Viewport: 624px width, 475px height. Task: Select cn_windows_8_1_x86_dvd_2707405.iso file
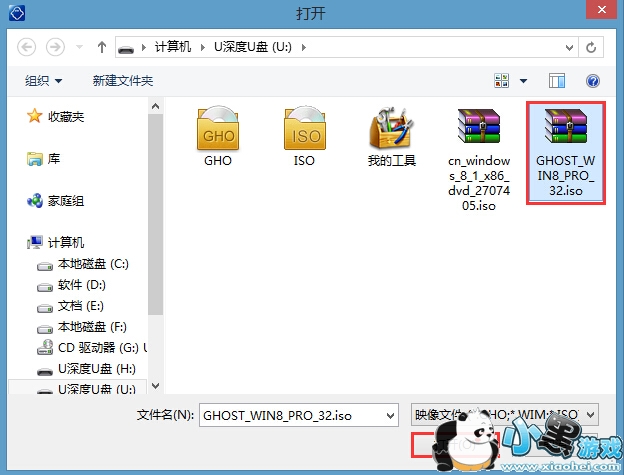point(479,158)
